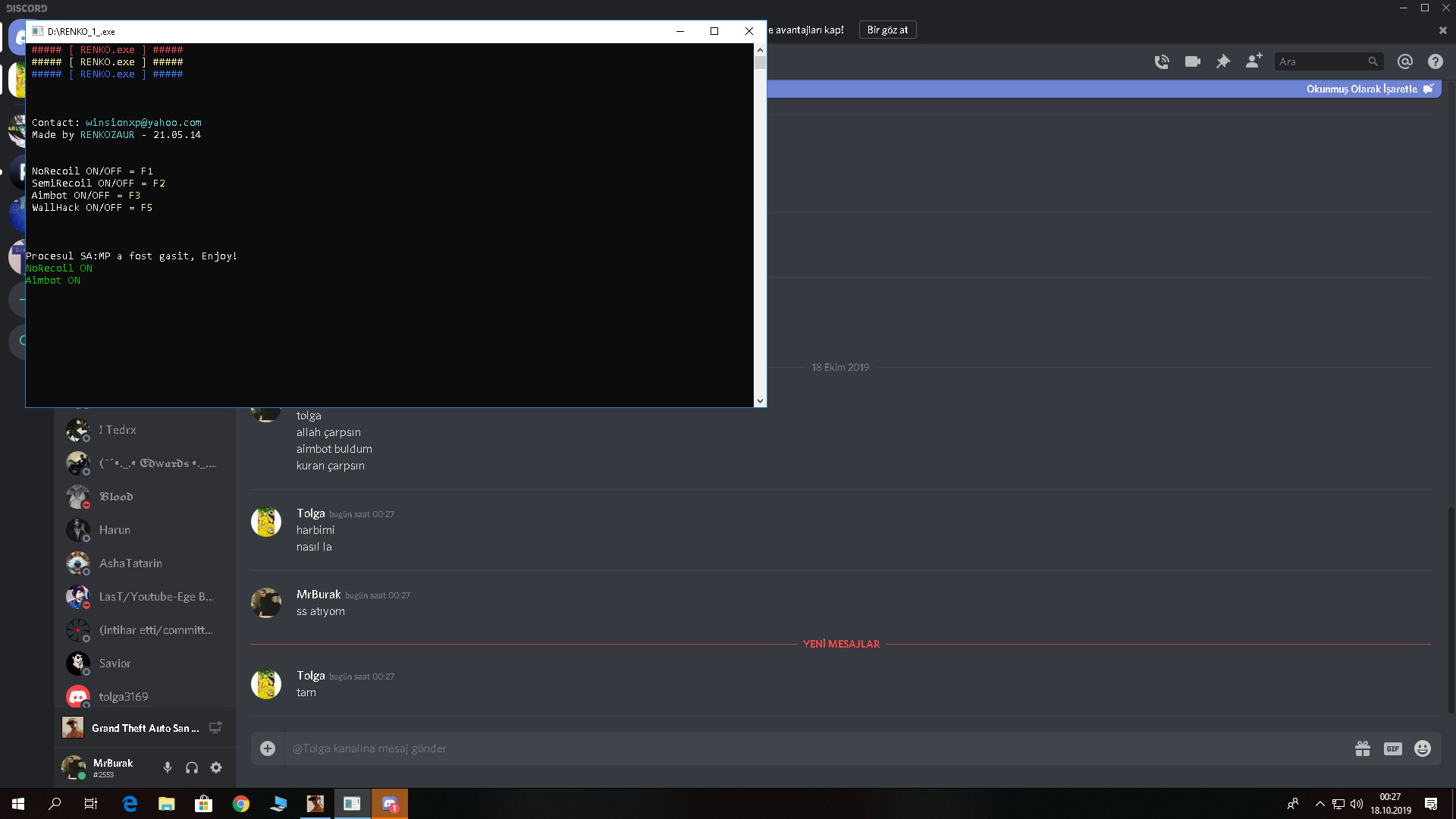Click the Bir göz at button
1456x819 pixels.
tap(887, 30)
